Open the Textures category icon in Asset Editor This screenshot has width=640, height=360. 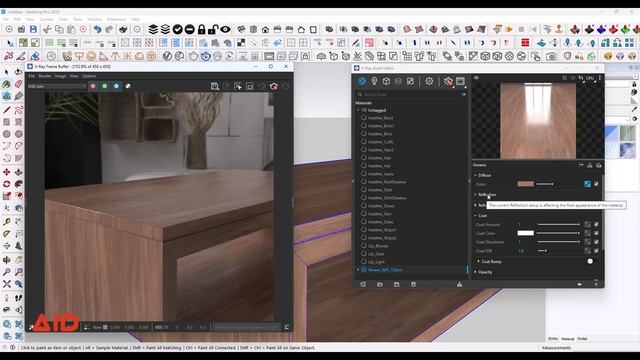(410, 81)
